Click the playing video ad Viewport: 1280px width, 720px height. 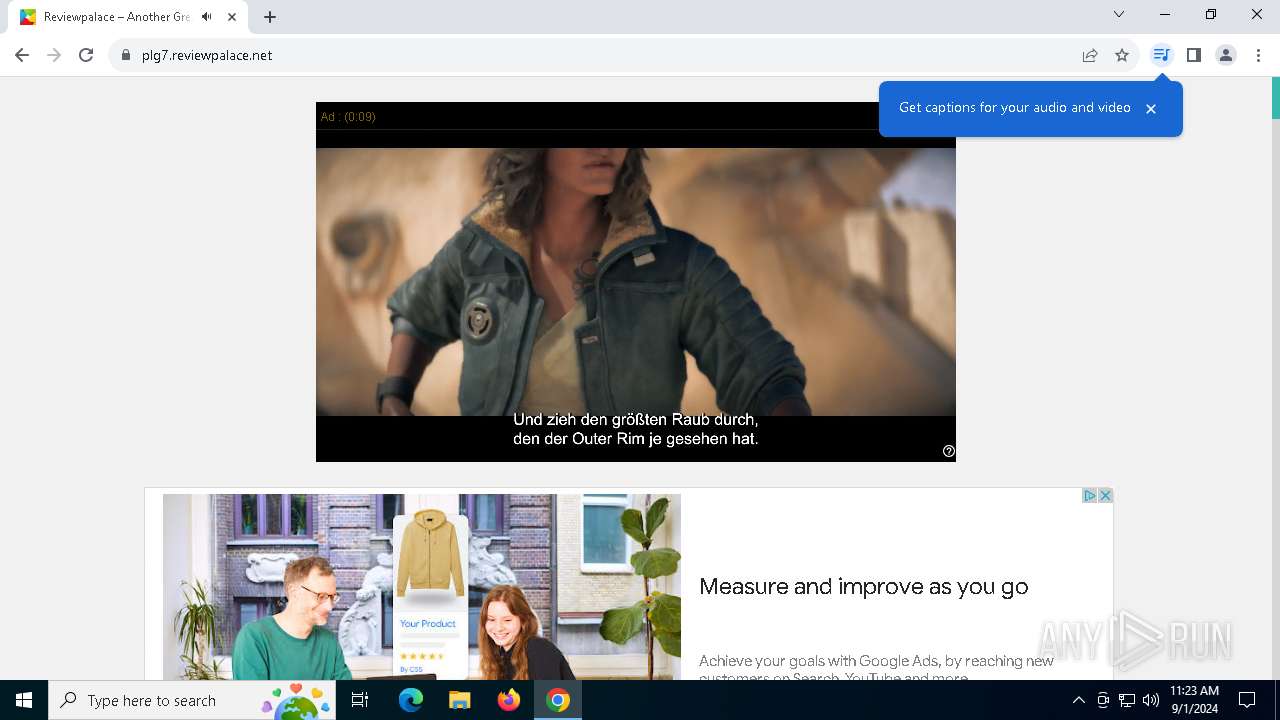click(636, 282)
